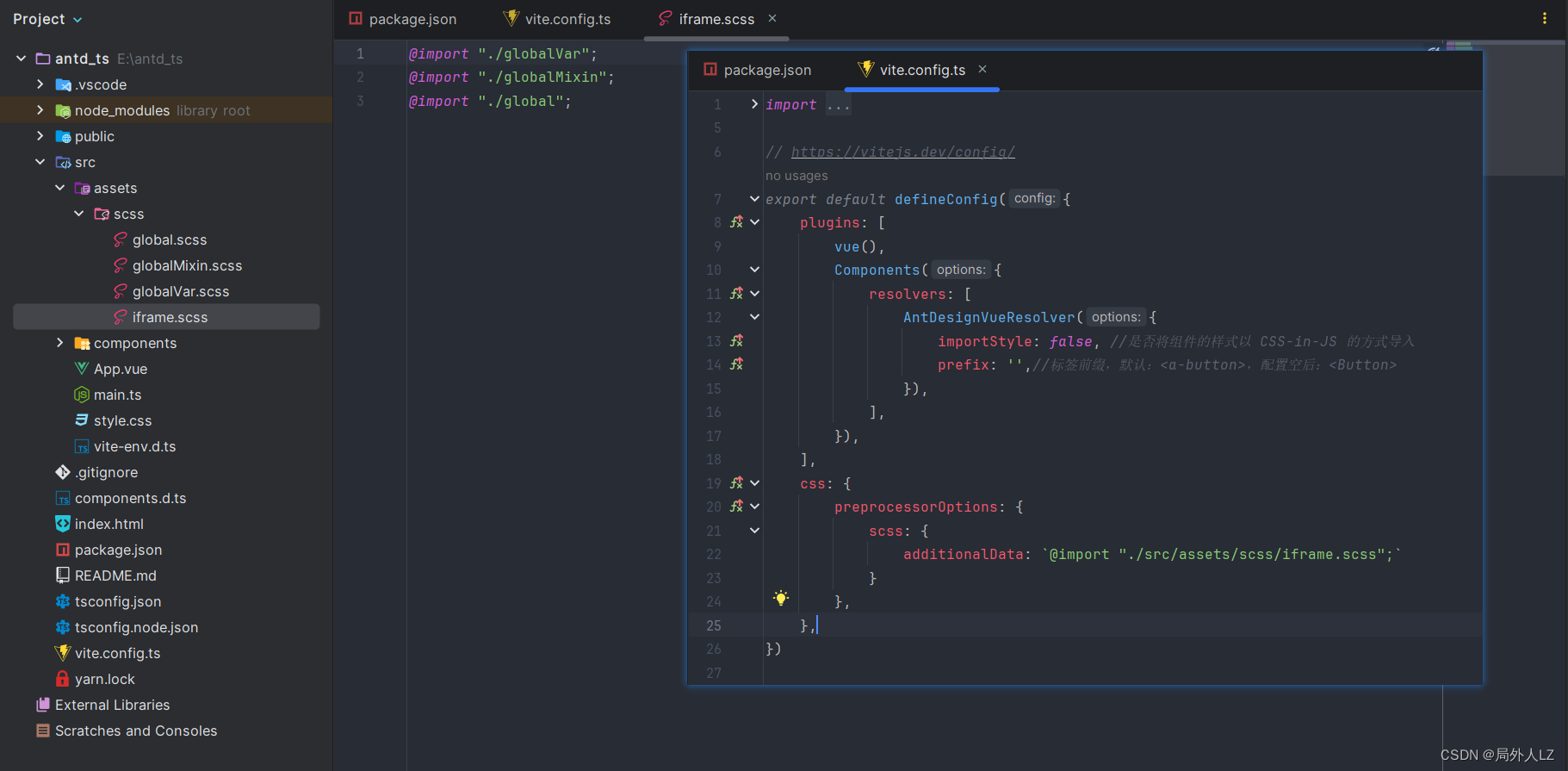Click gutter icon on prefix line 14
This screenshot has width=1568, height=771.
click(736, 364)
